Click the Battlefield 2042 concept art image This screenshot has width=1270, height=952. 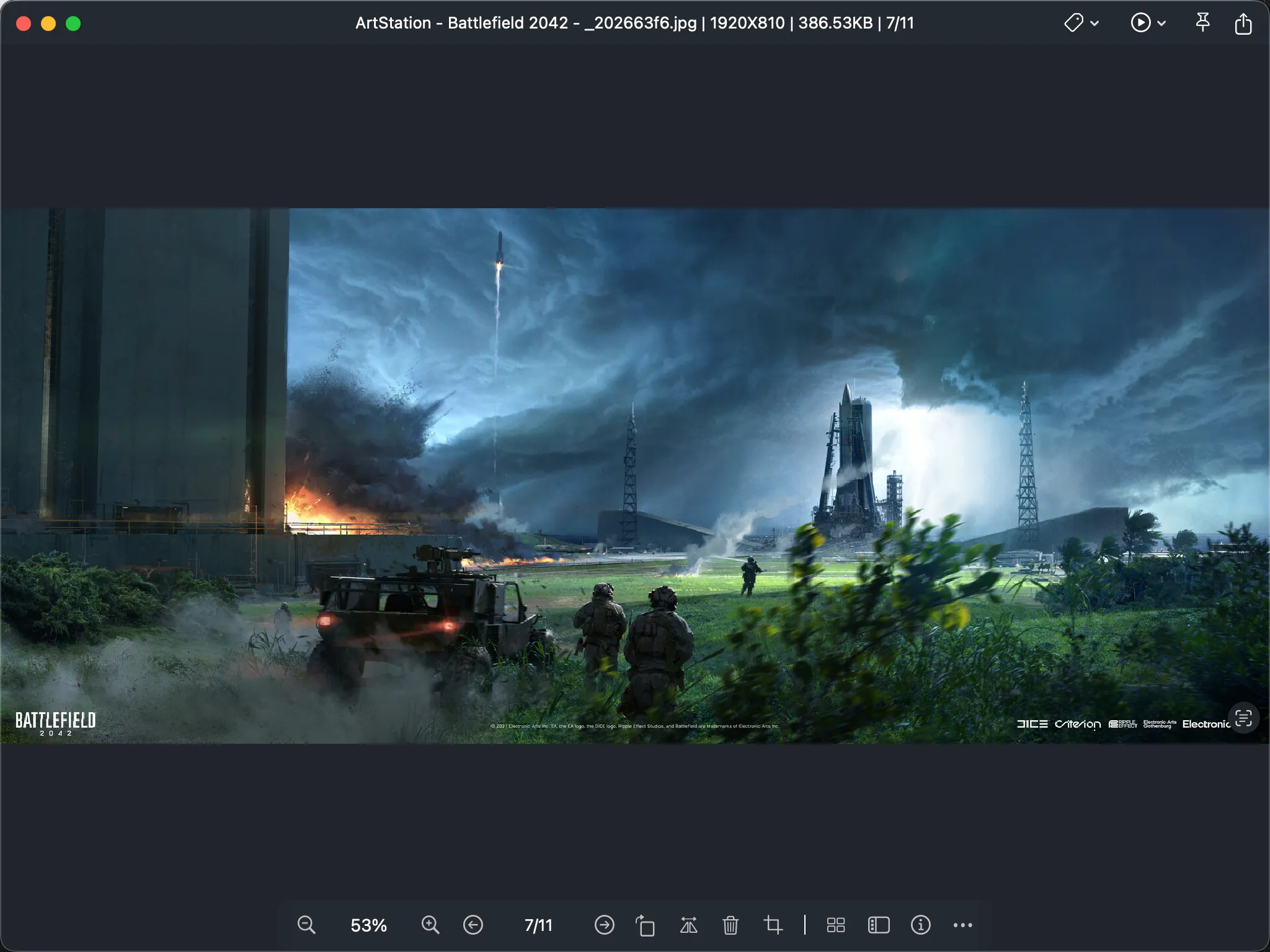coord(635,475)
